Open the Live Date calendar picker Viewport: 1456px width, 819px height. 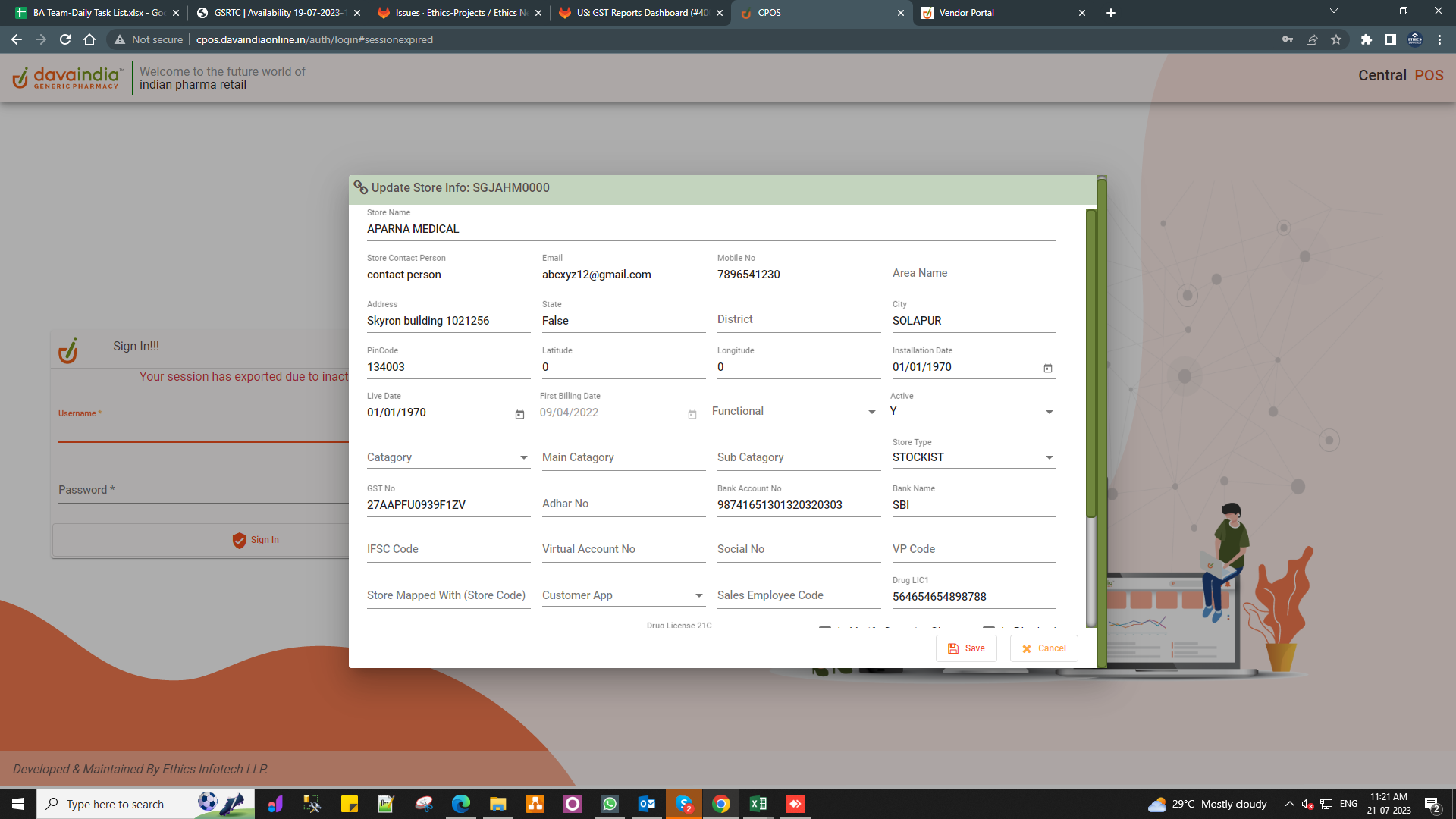tap(519, 414)
